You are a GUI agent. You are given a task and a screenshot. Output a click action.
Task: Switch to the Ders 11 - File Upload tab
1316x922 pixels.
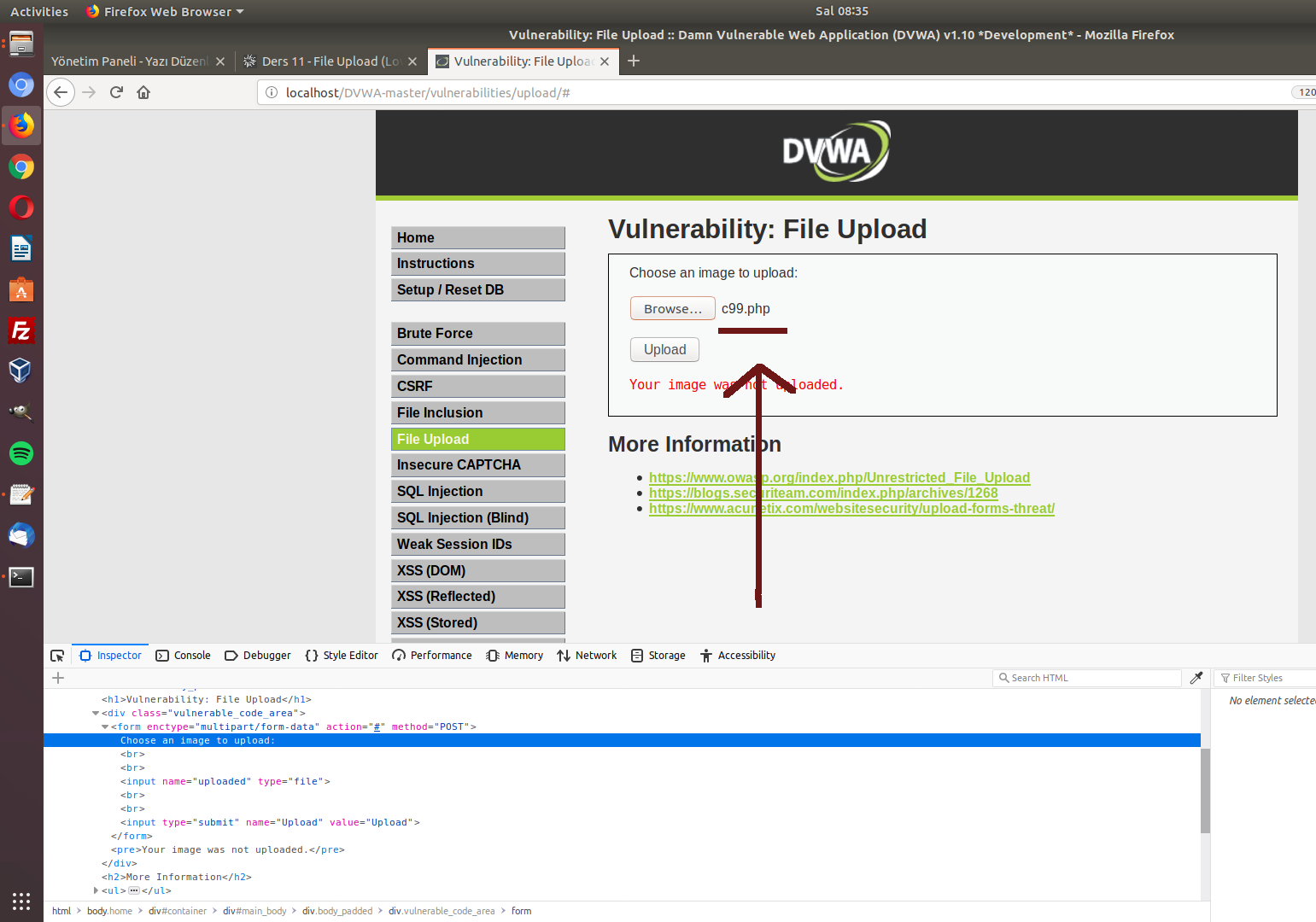pos(323,61)
